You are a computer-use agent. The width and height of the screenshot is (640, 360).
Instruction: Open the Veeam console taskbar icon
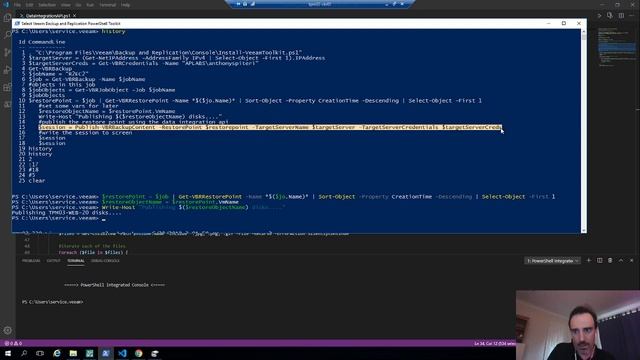point(89,353)
